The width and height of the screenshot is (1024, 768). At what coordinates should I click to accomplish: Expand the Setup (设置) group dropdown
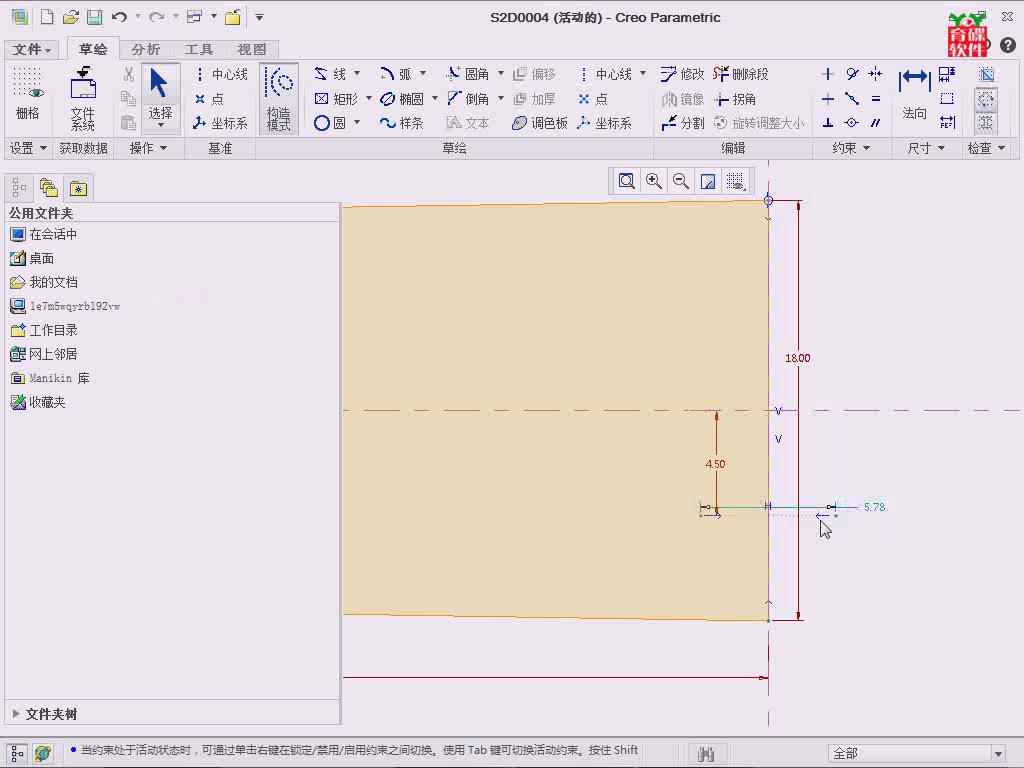(27, 148)
